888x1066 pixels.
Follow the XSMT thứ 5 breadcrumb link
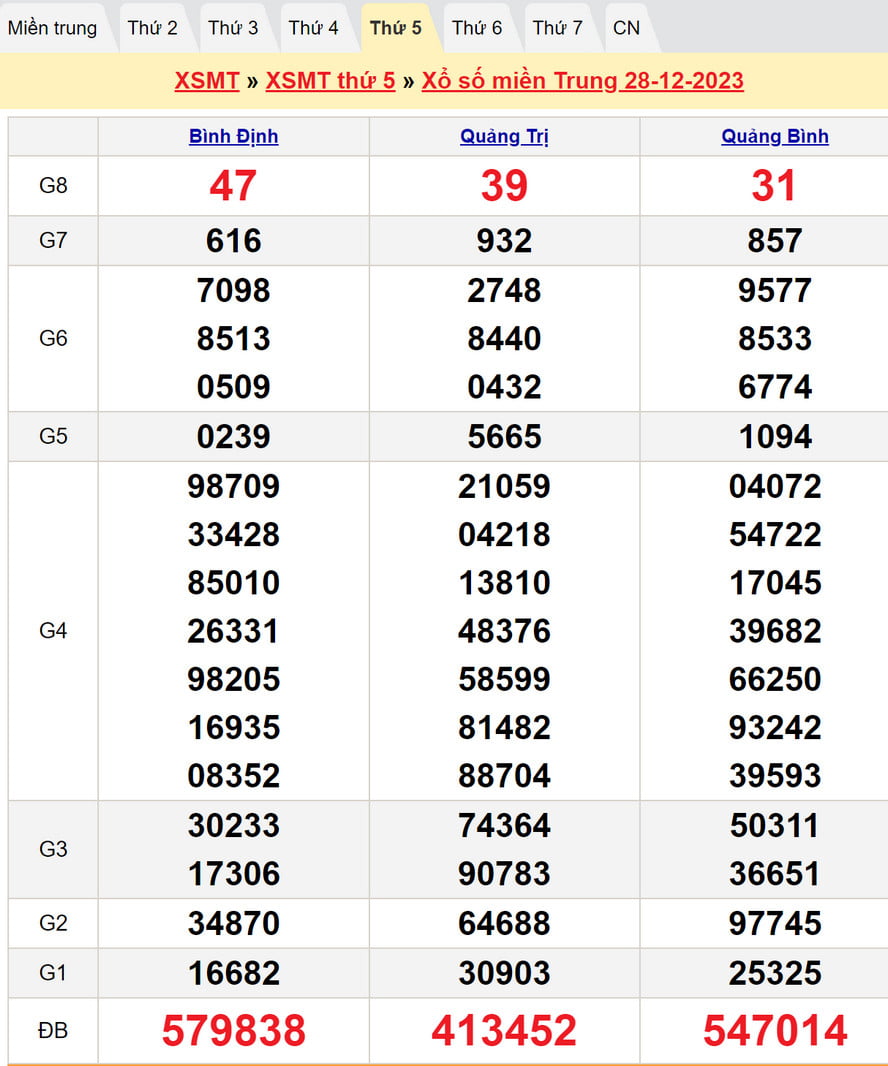330,81
